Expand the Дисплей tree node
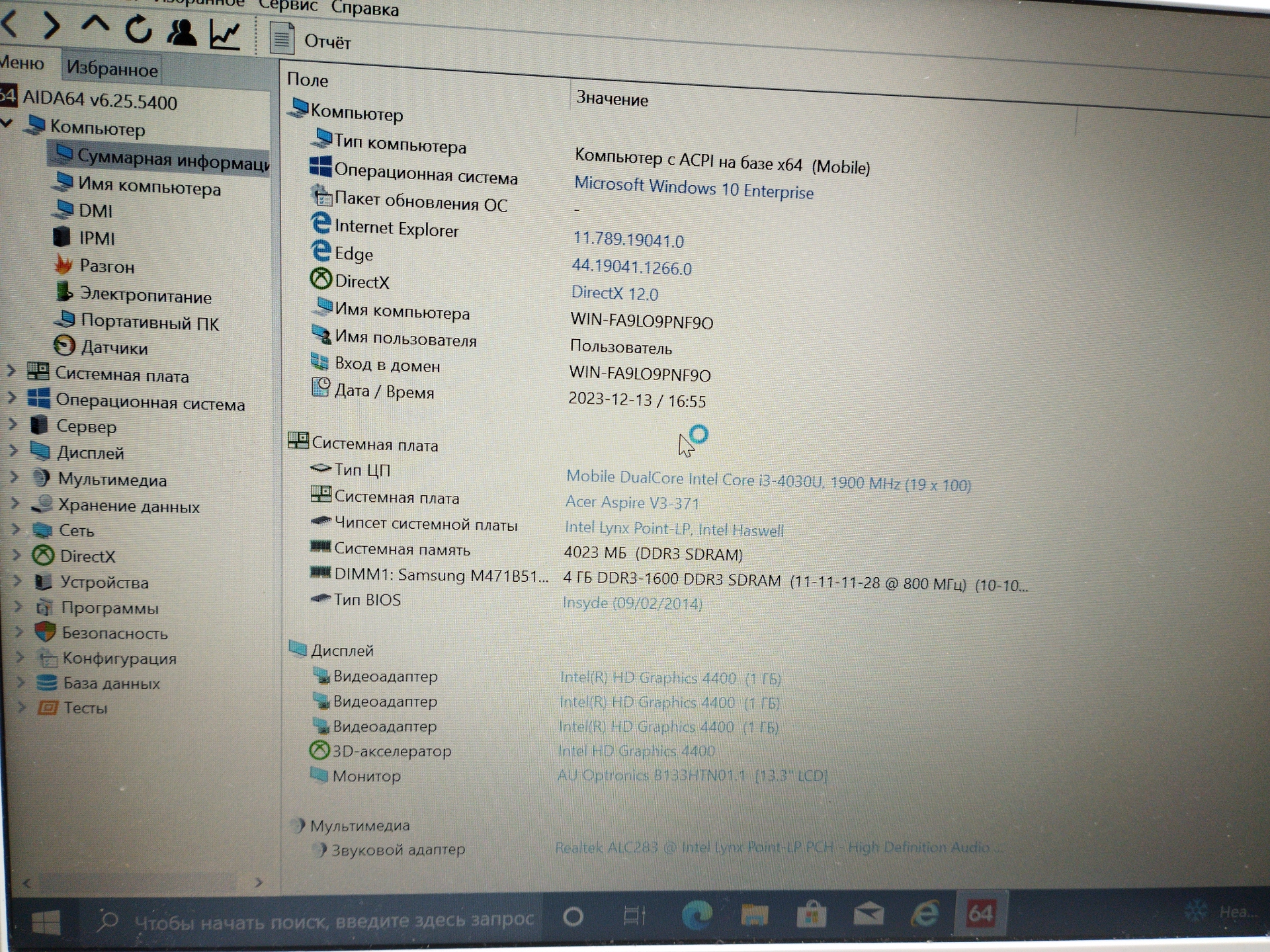Viewport: 1270px width, 952px height. coord(13,450)
